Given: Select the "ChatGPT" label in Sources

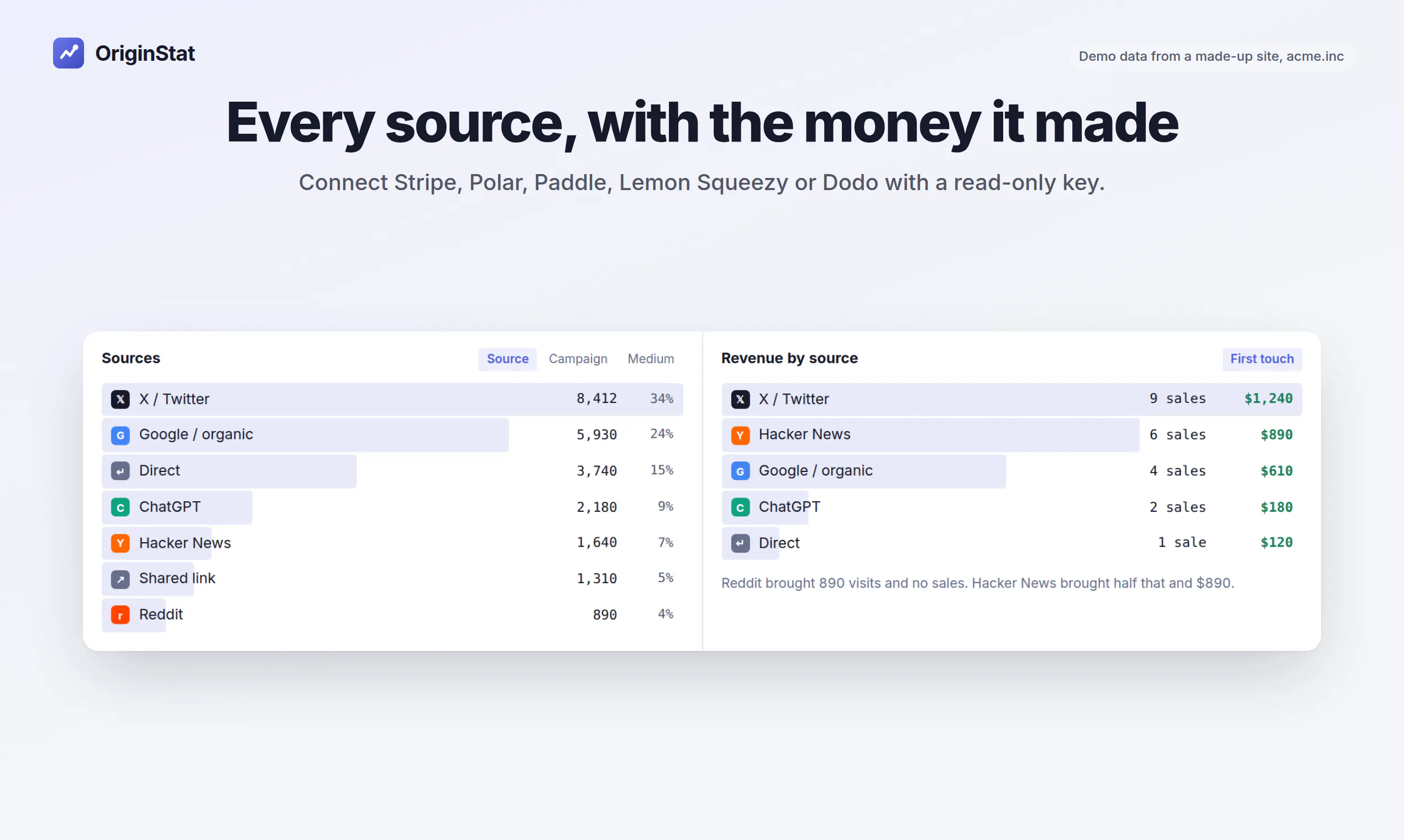Looking at the screenshot, I should (x=170, y=507).
